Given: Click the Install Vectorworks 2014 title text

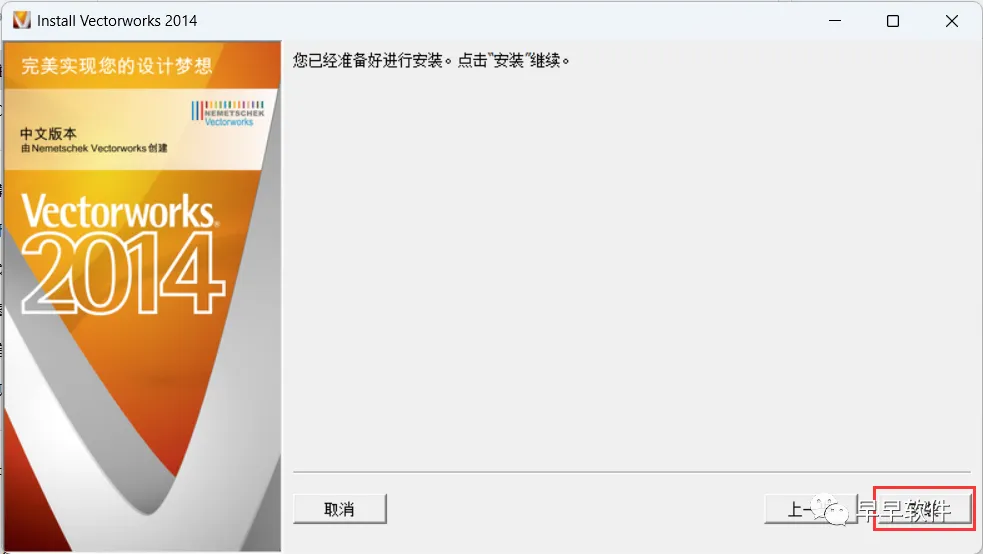Looking at the screenshot, I should (117, 21).
